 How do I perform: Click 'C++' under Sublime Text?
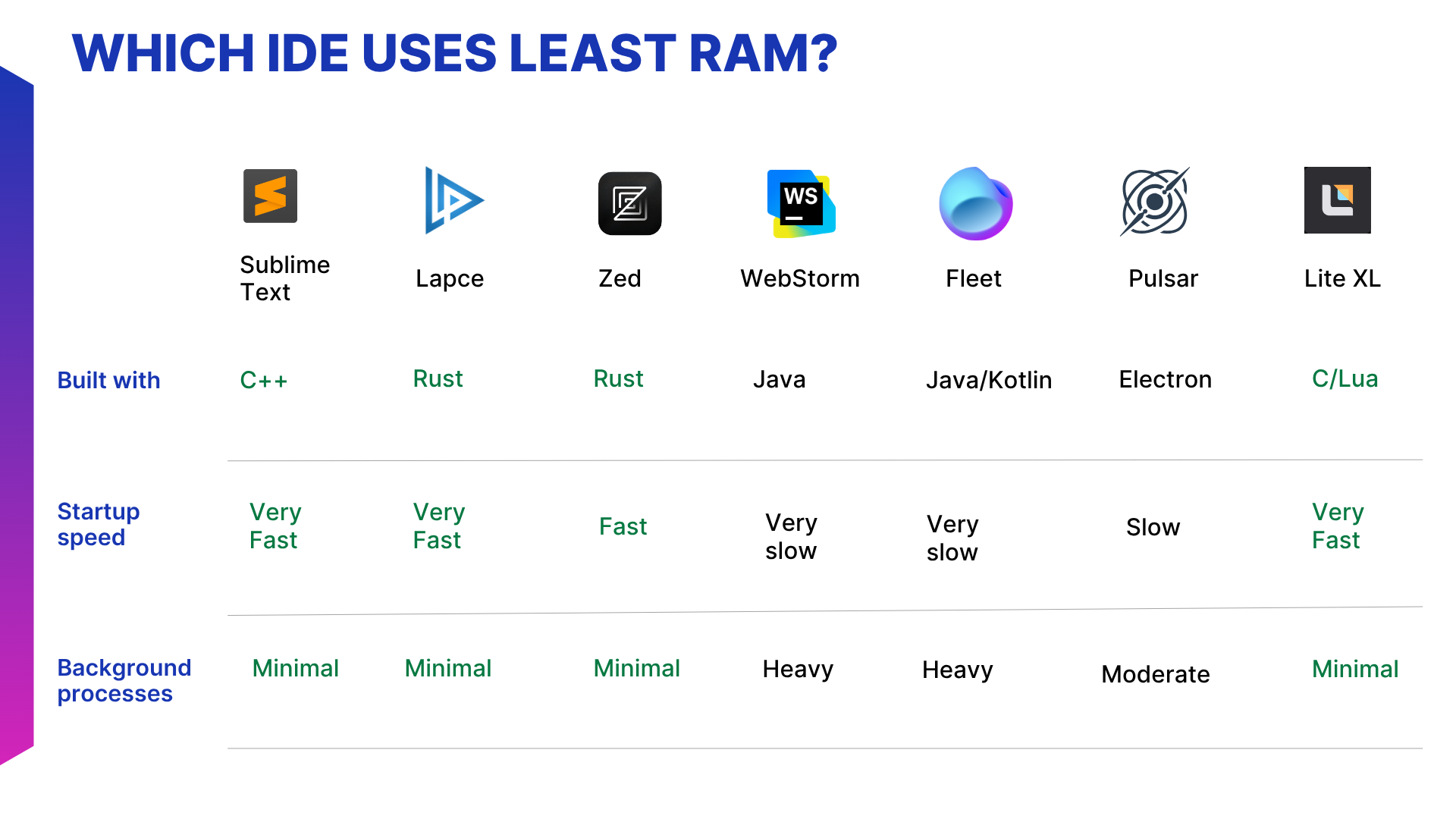coord(263,380)
